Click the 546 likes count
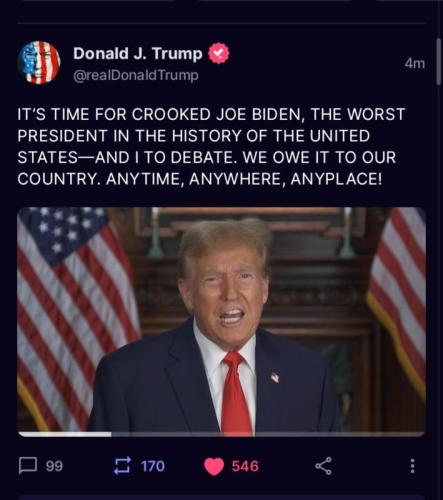Image resolution: width=443 pixels, height=500 pixels. point(245,466)
